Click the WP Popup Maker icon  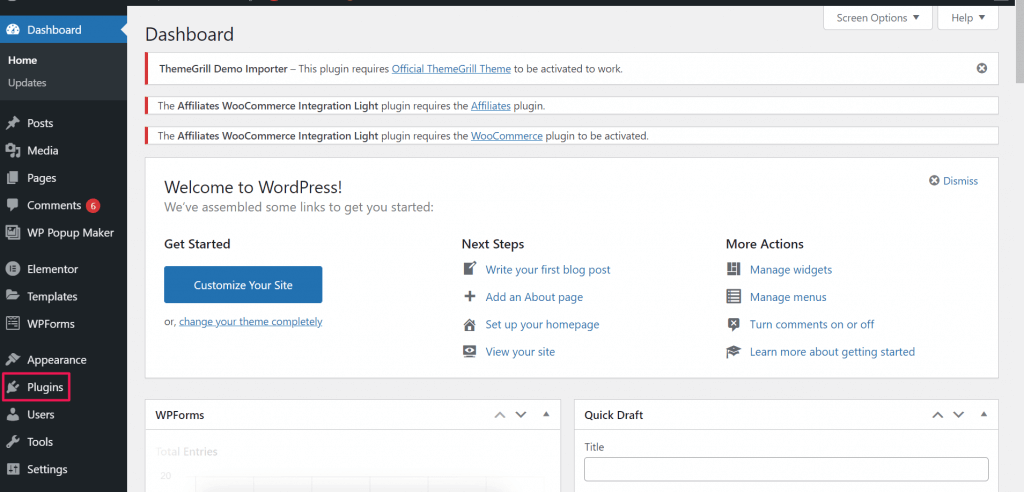click(x=12, y=233)
